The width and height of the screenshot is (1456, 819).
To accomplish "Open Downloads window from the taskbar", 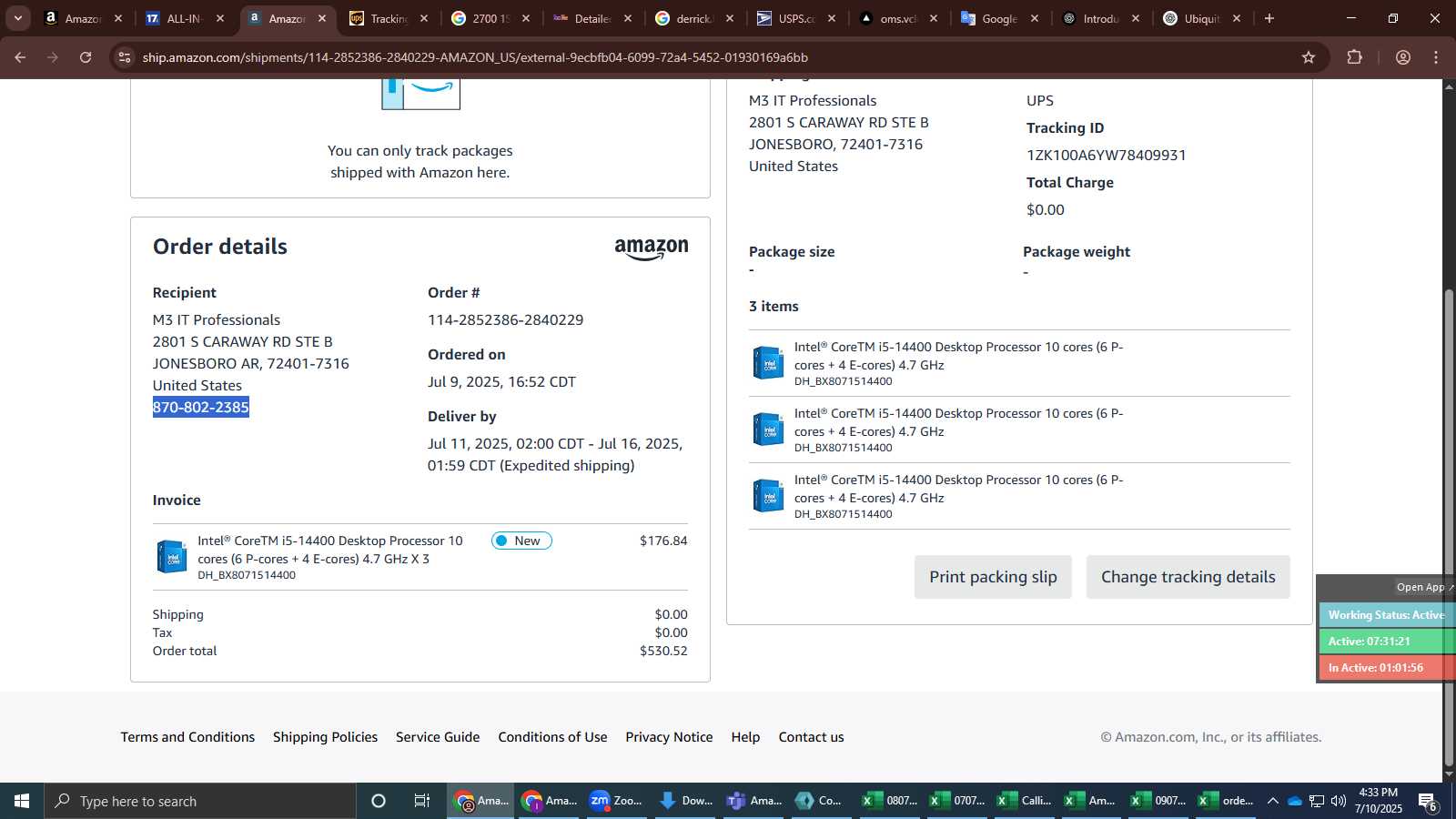I will [x=685, y=801].
